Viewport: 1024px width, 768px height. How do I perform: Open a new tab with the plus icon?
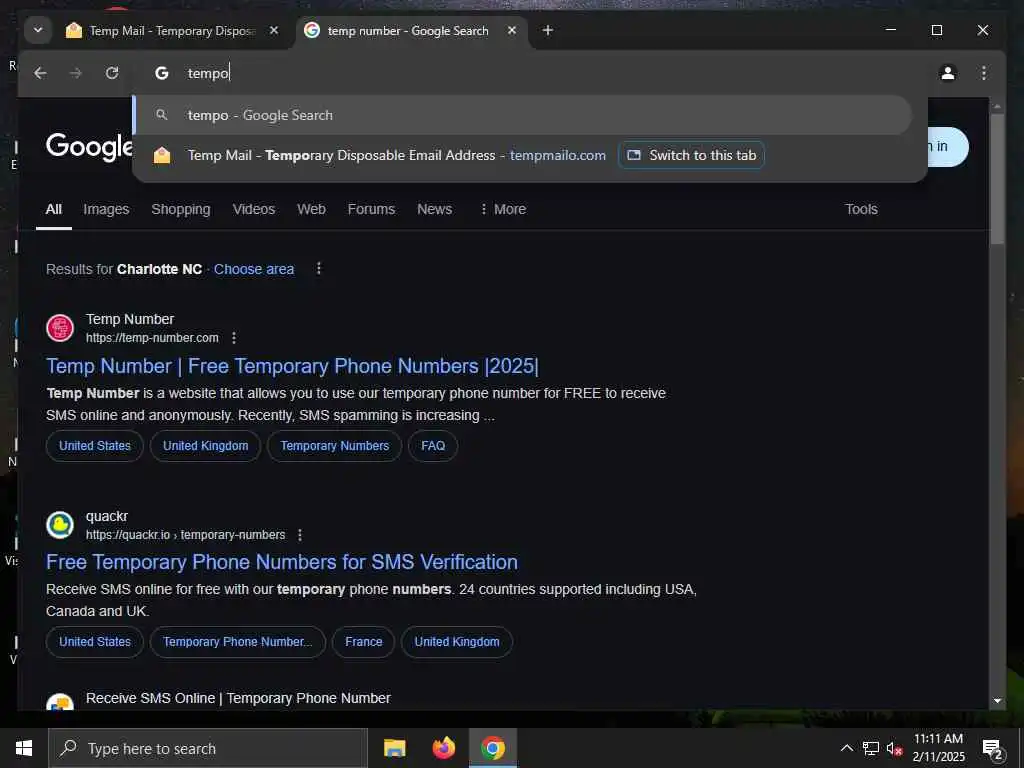click(x=548, y=30)
